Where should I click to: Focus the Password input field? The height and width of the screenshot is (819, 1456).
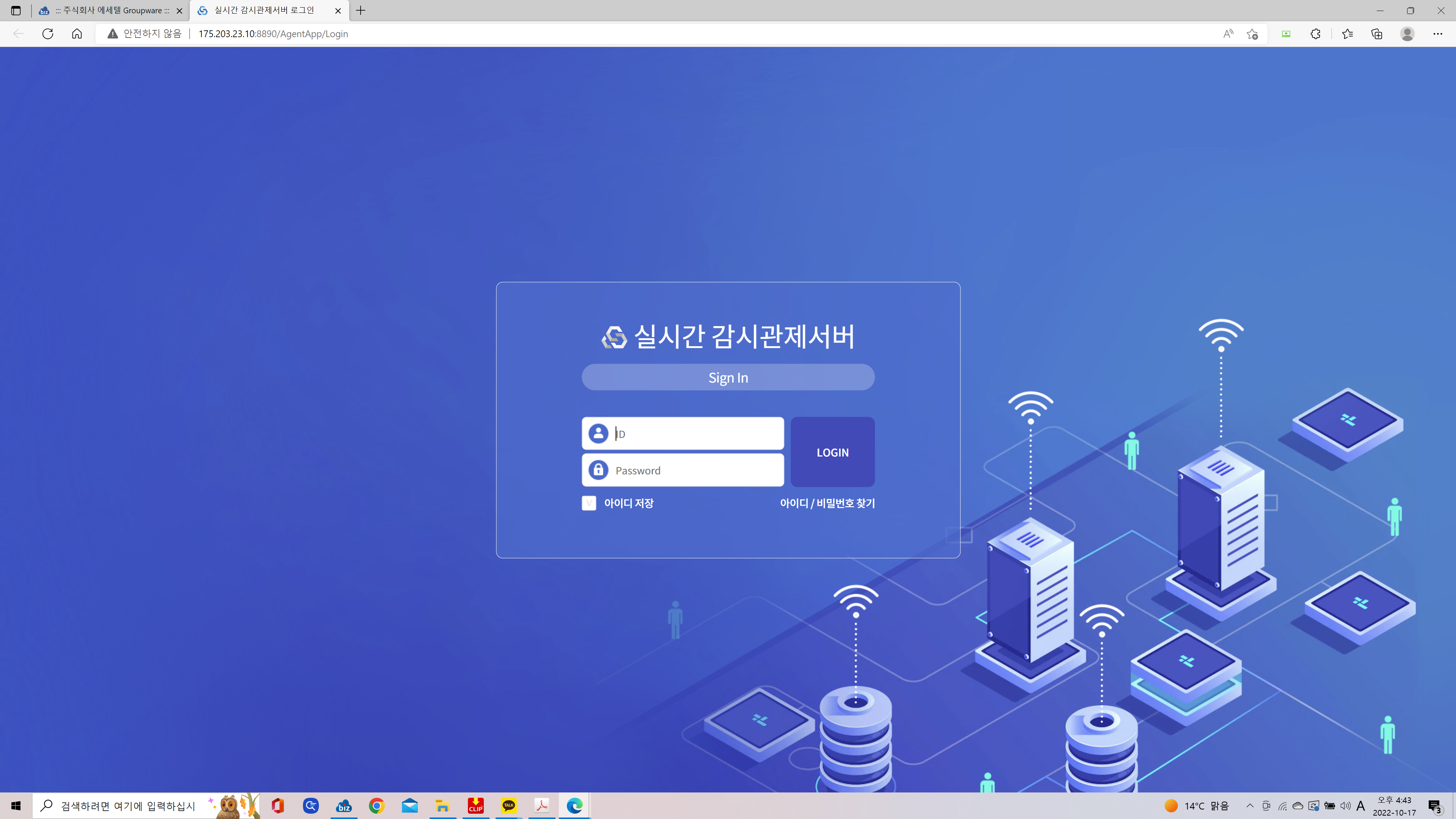[683, 470]
